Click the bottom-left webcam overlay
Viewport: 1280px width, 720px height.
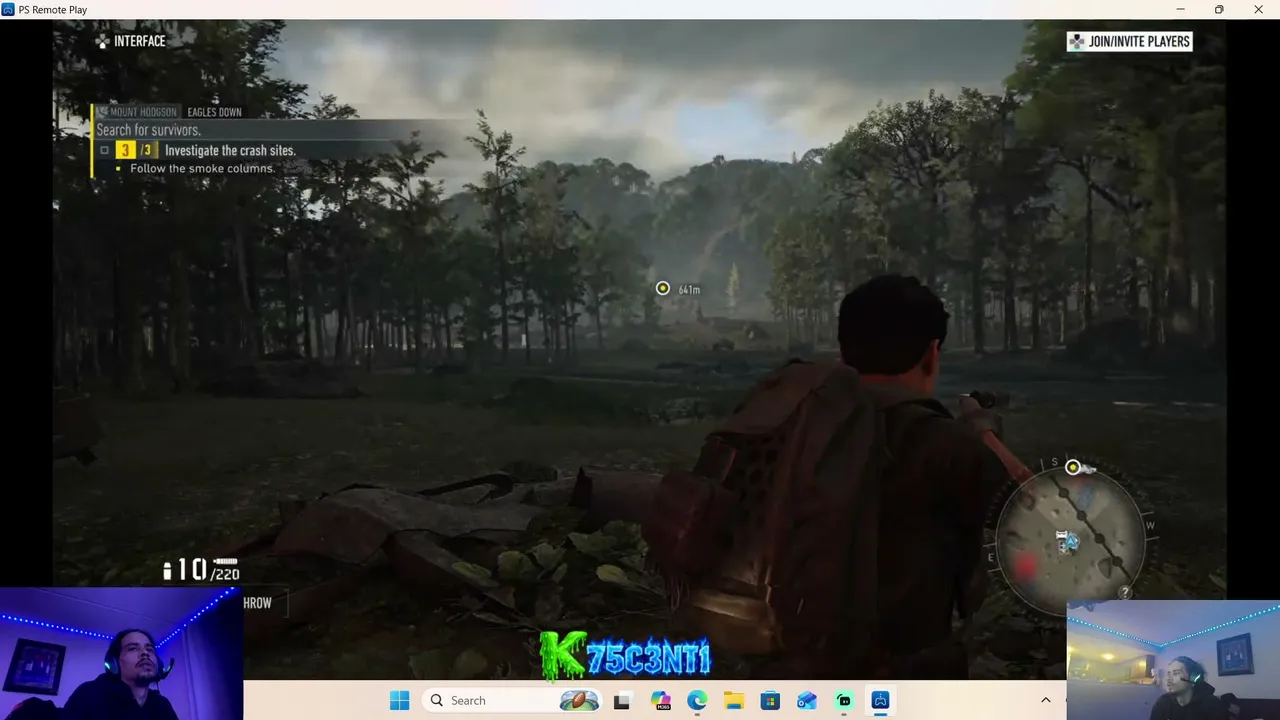121,653
